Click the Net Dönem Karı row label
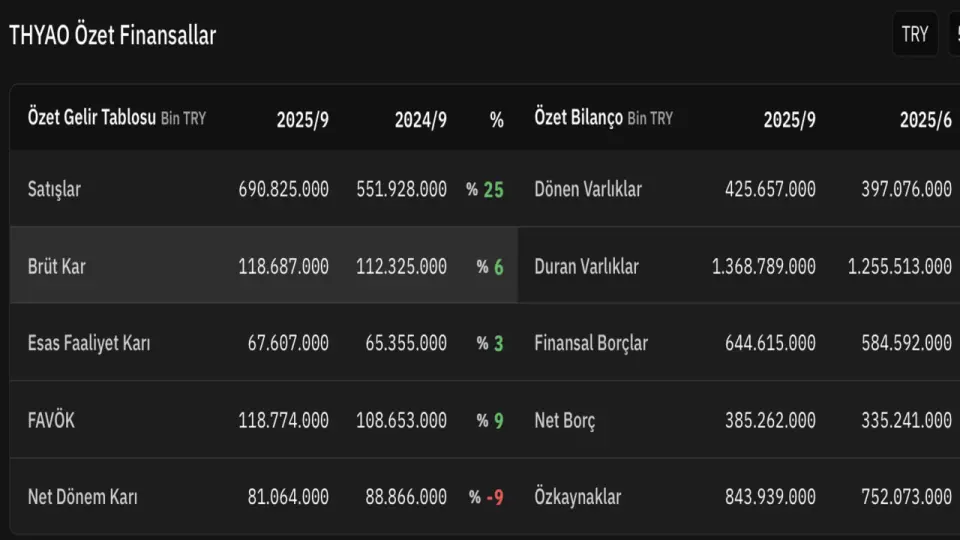The width and height of the screenshot is (960, 540). (82, 497)
